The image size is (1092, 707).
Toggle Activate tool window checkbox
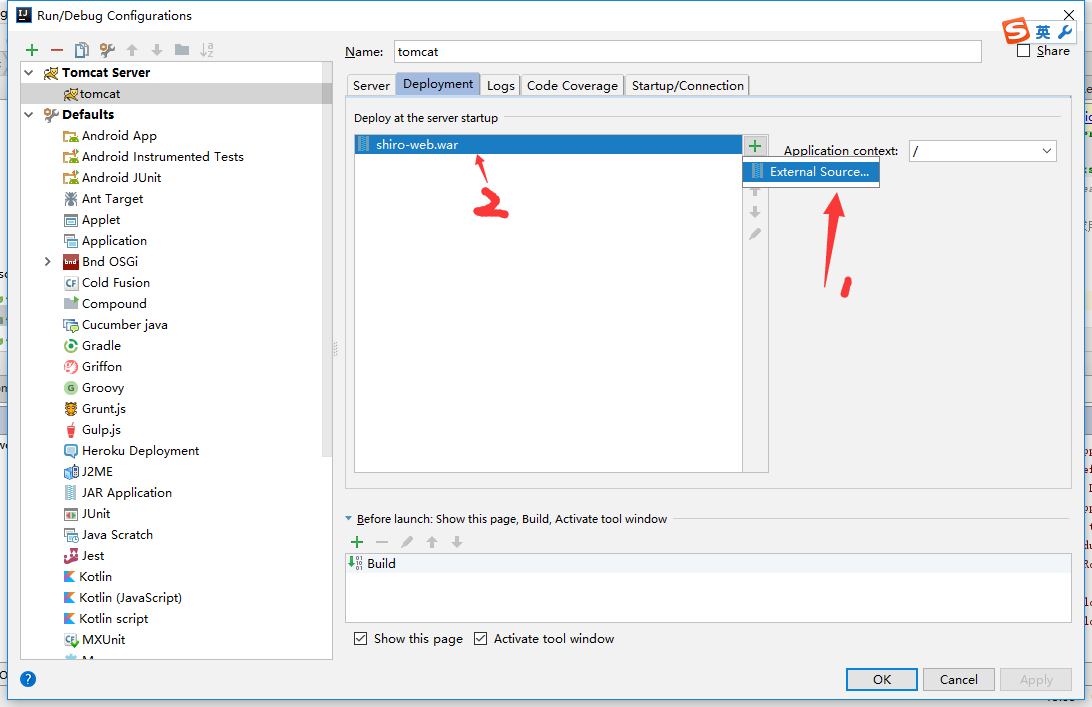(x=480, y=639)
